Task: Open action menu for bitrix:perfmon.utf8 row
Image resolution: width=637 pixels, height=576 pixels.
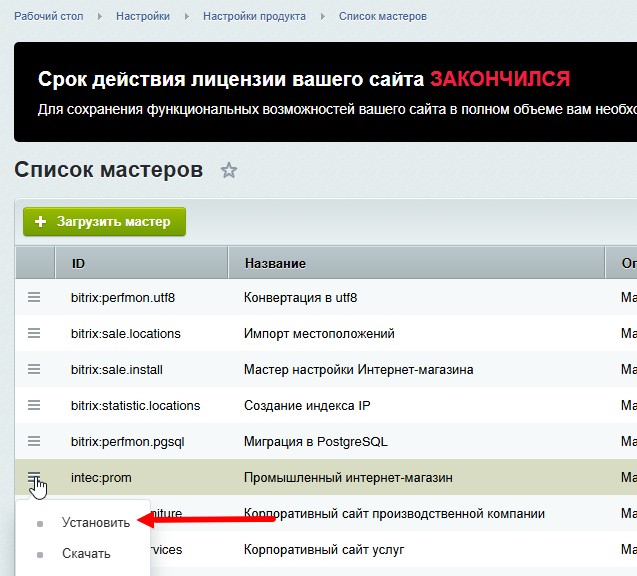Action: click(x=34, y=297)
